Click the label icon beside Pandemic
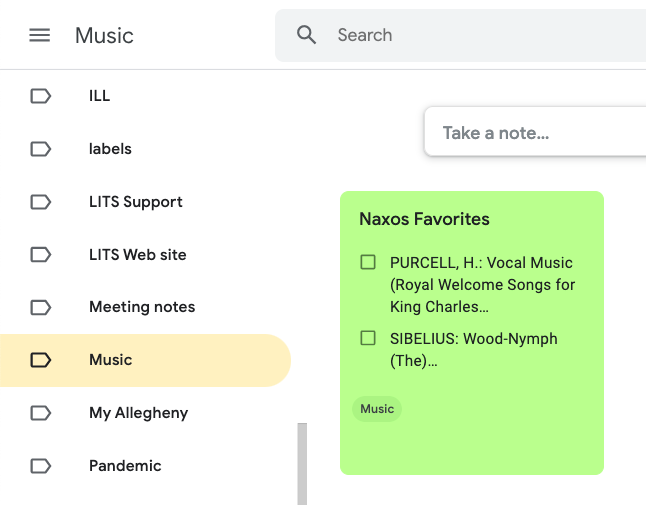This screenshot has height=505, width=646. pos(40,466)
